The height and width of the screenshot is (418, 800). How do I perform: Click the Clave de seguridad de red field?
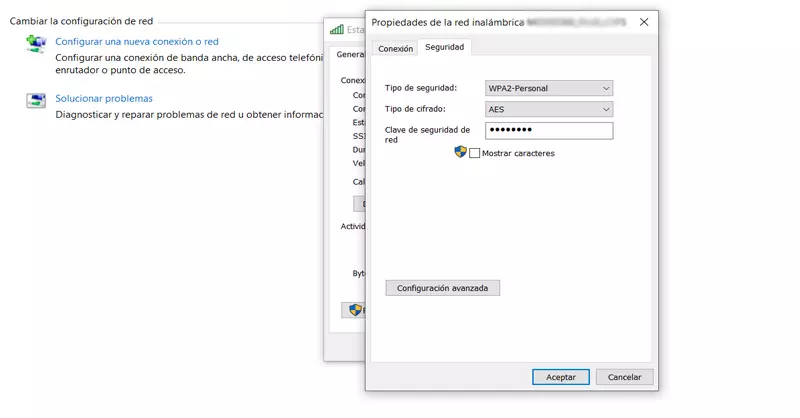tap(549, 131)
